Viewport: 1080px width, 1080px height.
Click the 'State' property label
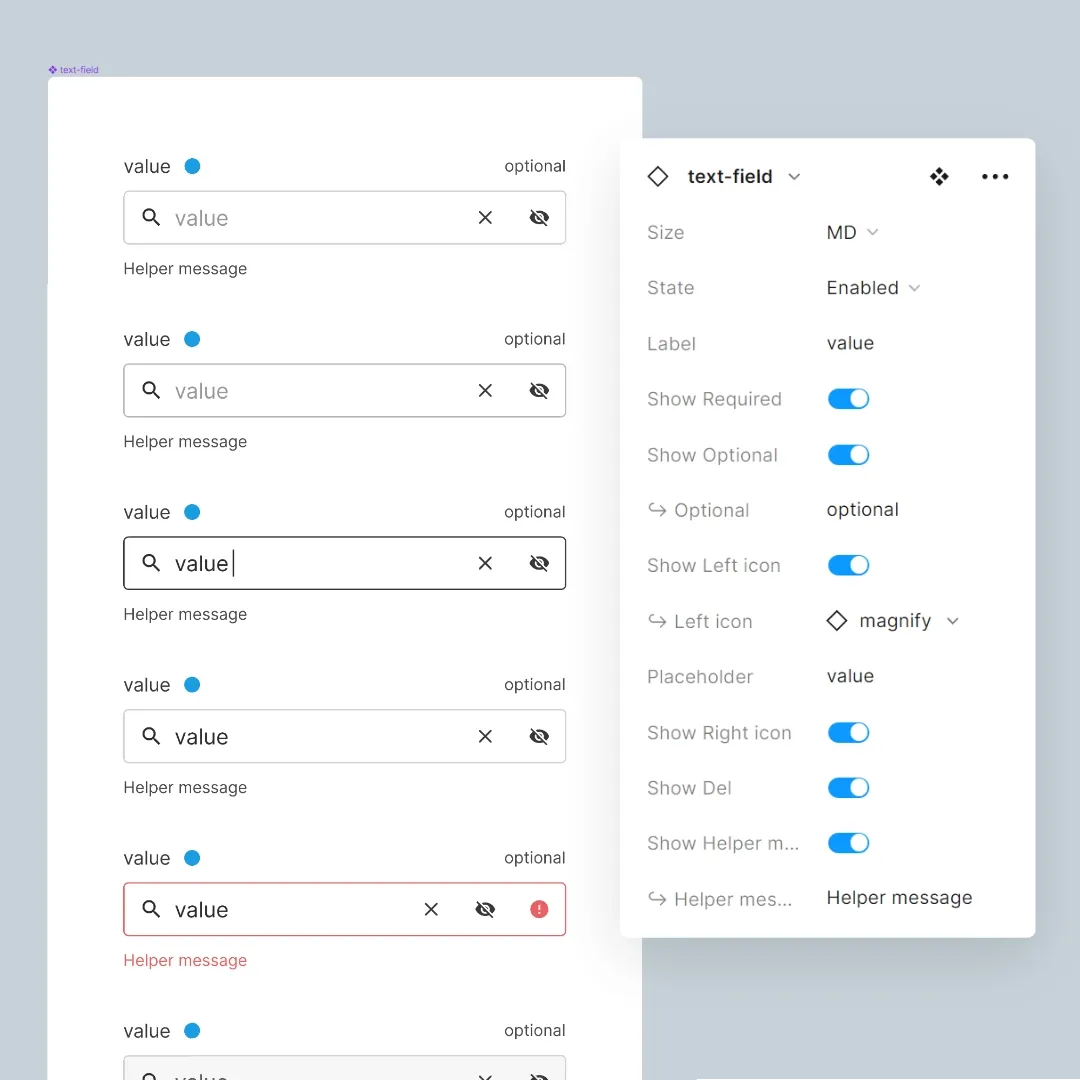(x=670, y=287)
